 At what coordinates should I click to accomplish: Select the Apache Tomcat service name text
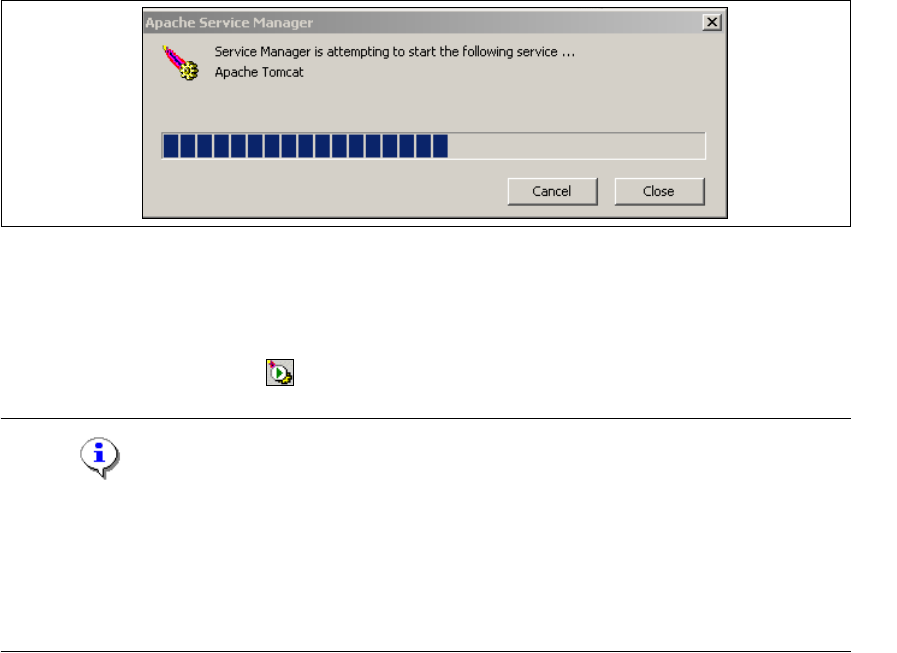(x=259, y=72)
